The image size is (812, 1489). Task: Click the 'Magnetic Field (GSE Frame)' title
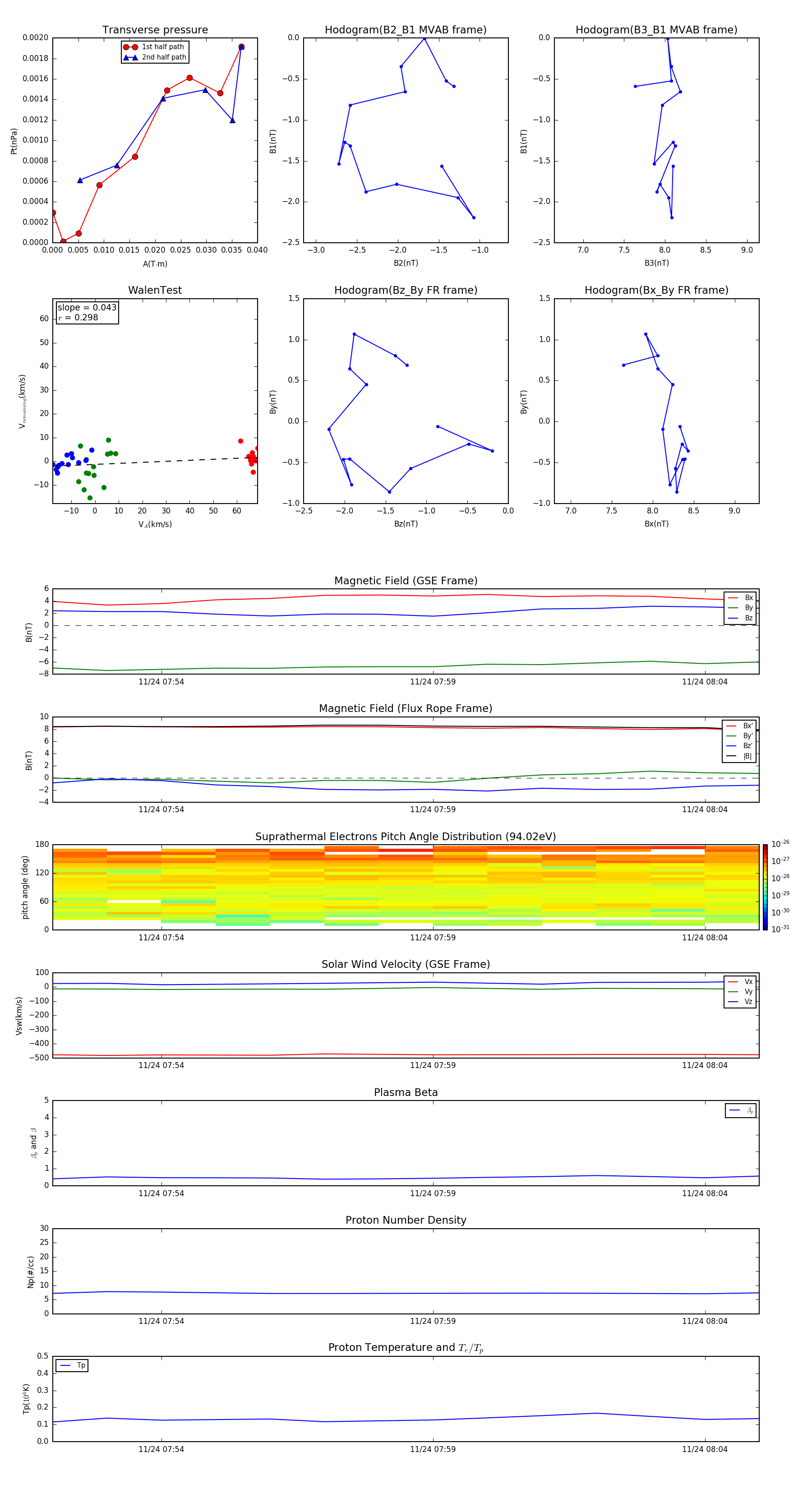click(406, 581)
